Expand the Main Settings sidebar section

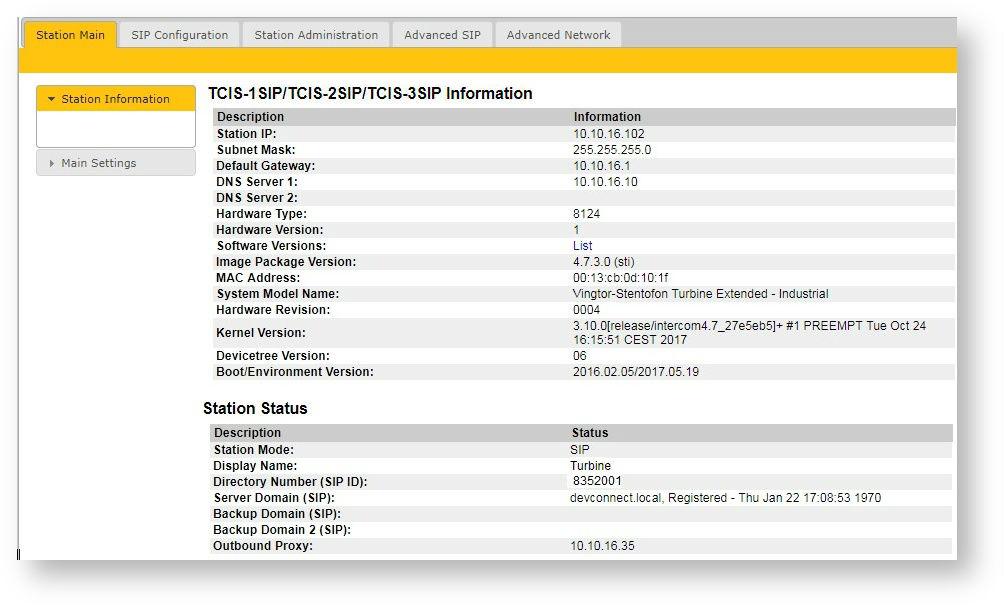tap(98, 163)
